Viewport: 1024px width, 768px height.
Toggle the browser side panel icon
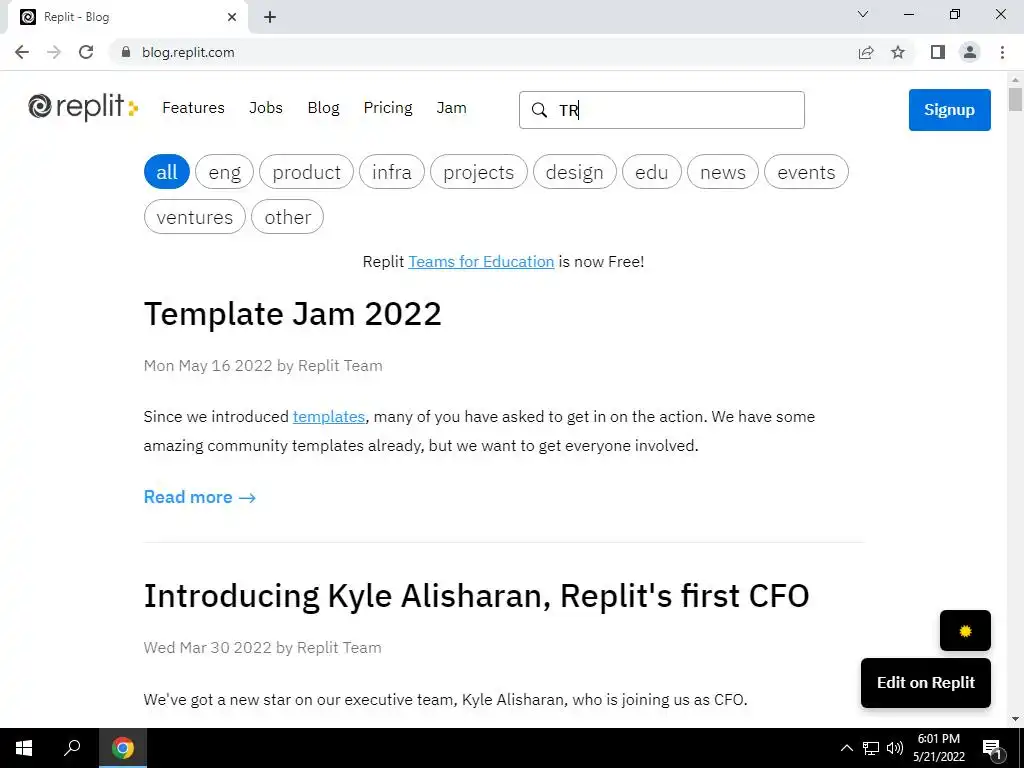point(937,52)
